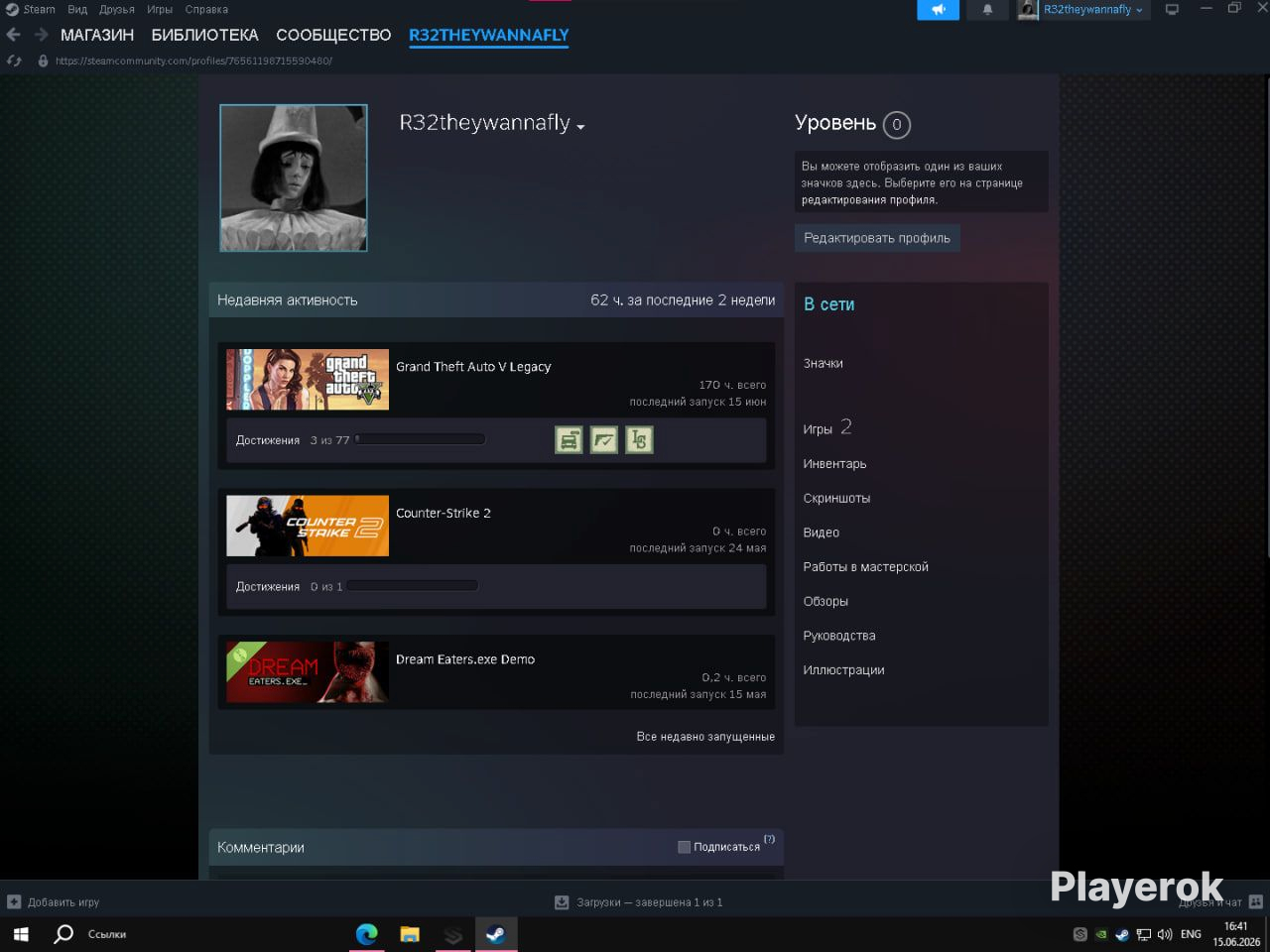1270x952 pixels.
Task: Open the Dream Eaters.exe Demo title link
Action: [465, 659]
